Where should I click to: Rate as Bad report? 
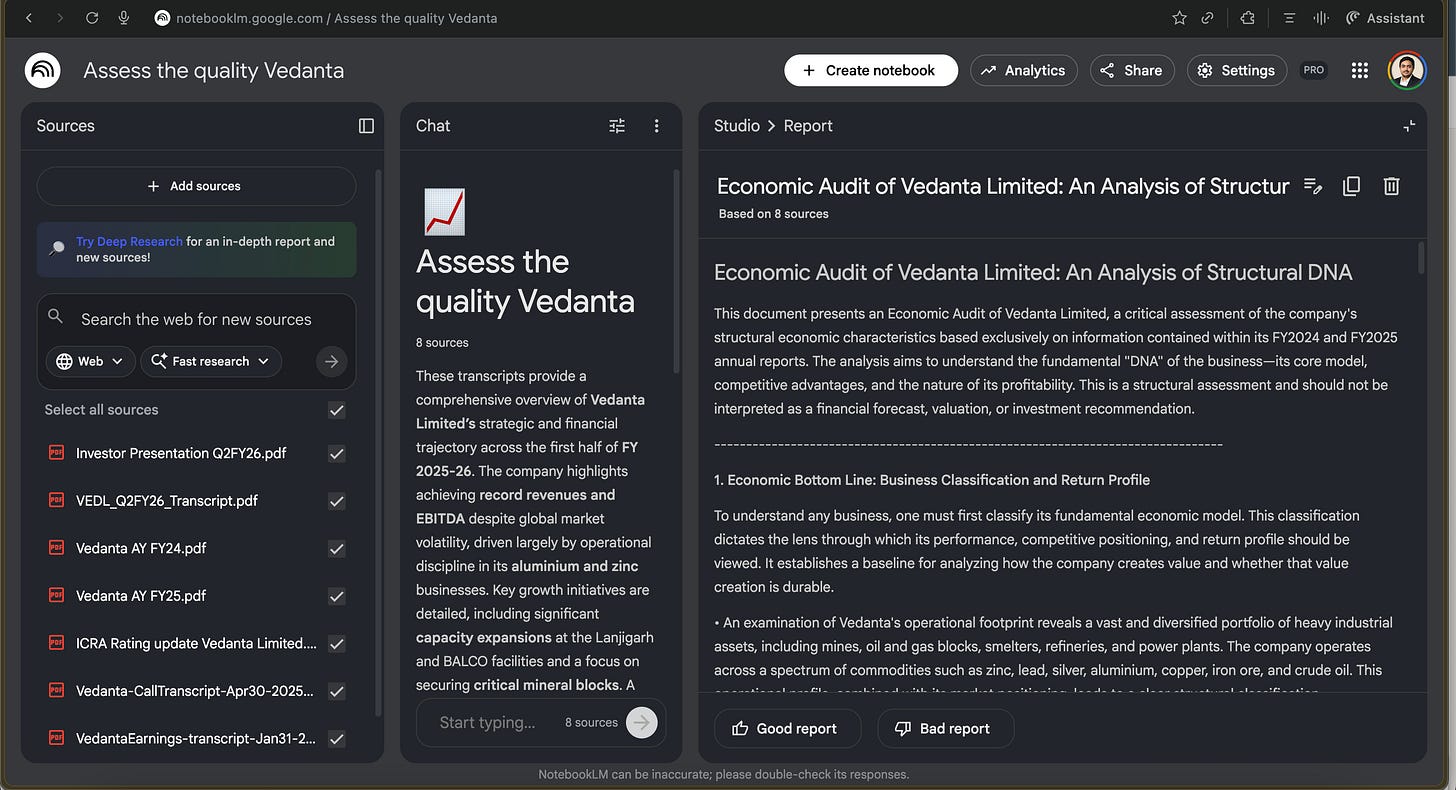click(945, 728)
